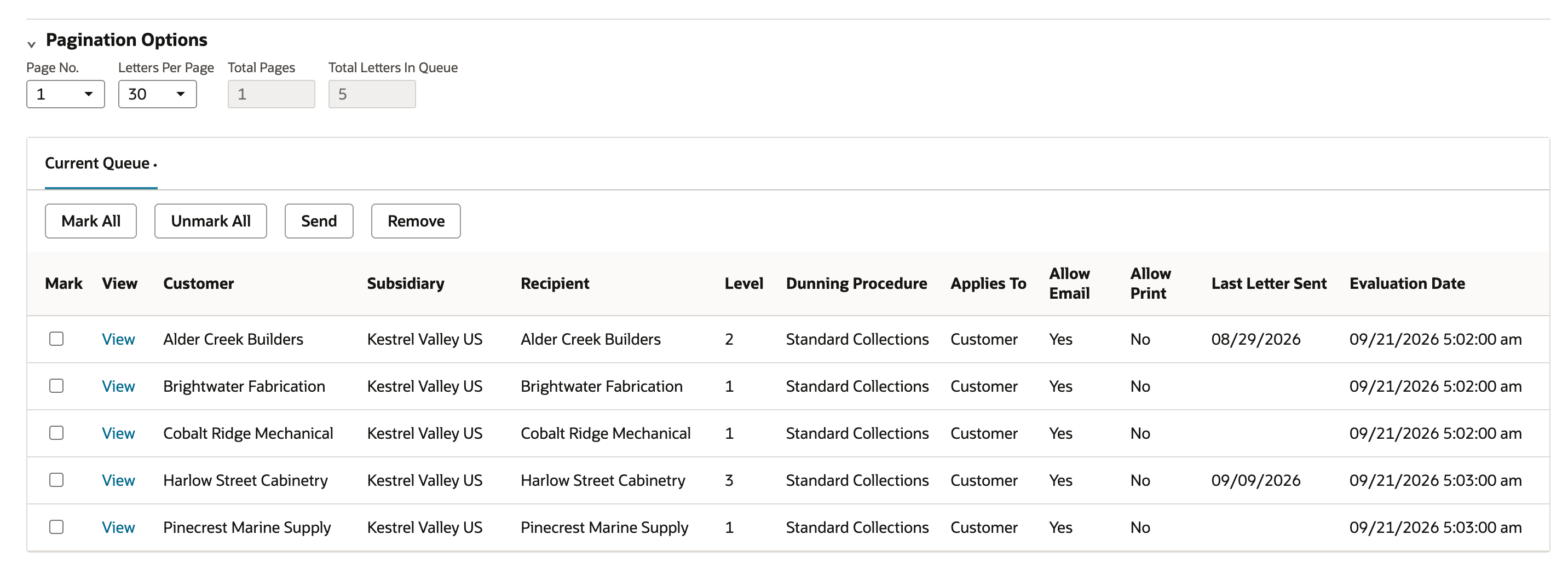Open the Letters Per Page dropdown

pos(158,94)
